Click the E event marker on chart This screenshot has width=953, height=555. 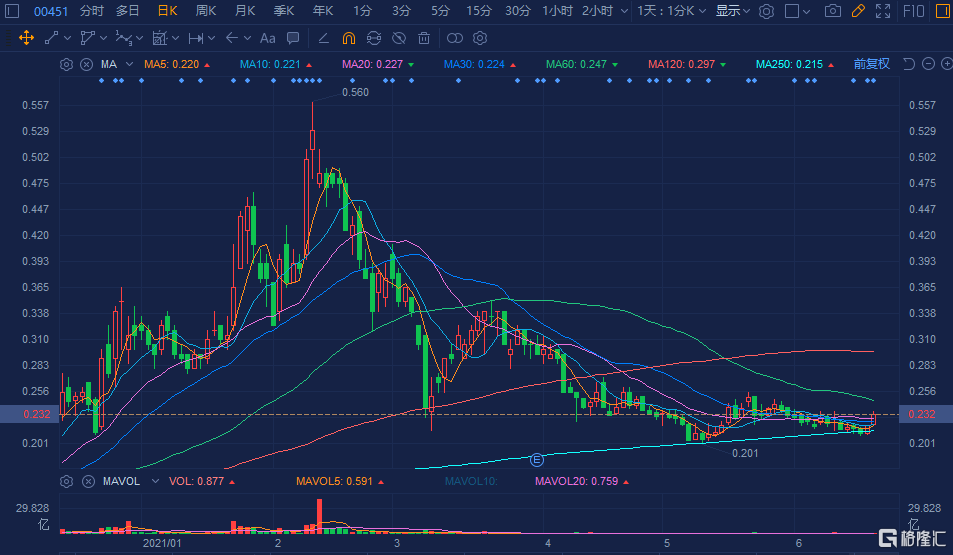[x=537, y=460]
